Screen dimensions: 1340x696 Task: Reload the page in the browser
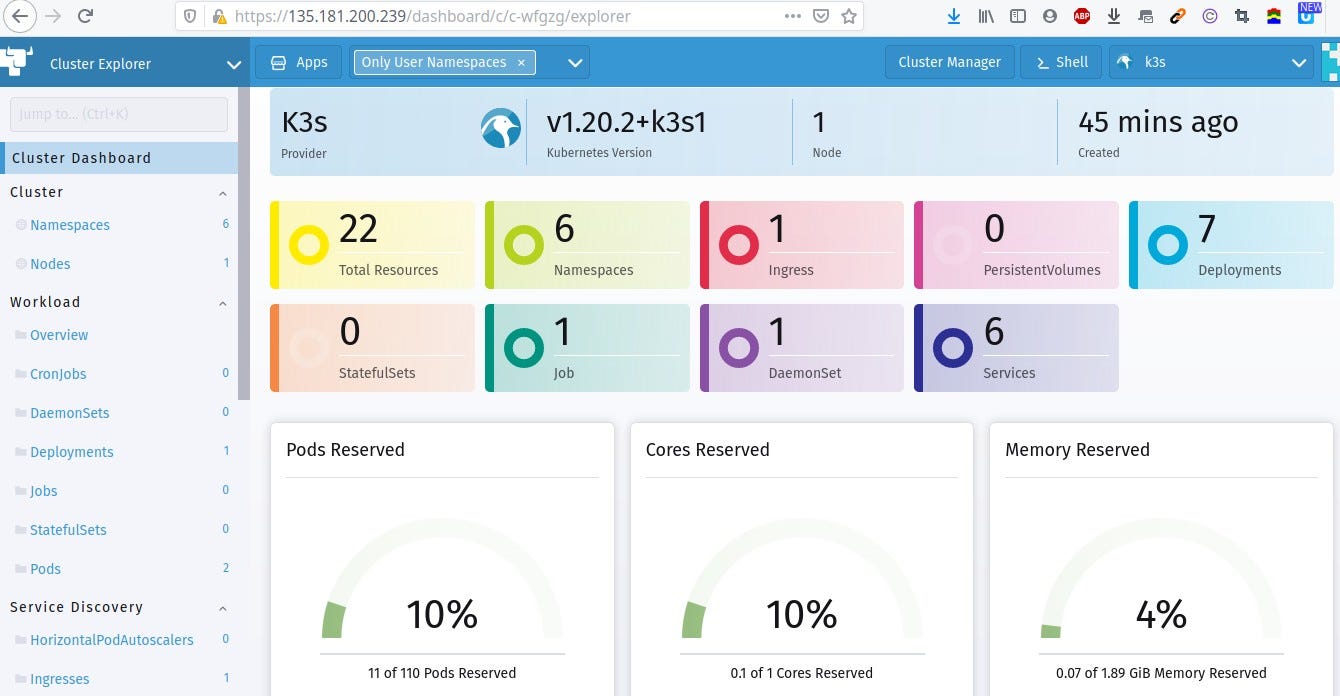(x=86, y=16)
